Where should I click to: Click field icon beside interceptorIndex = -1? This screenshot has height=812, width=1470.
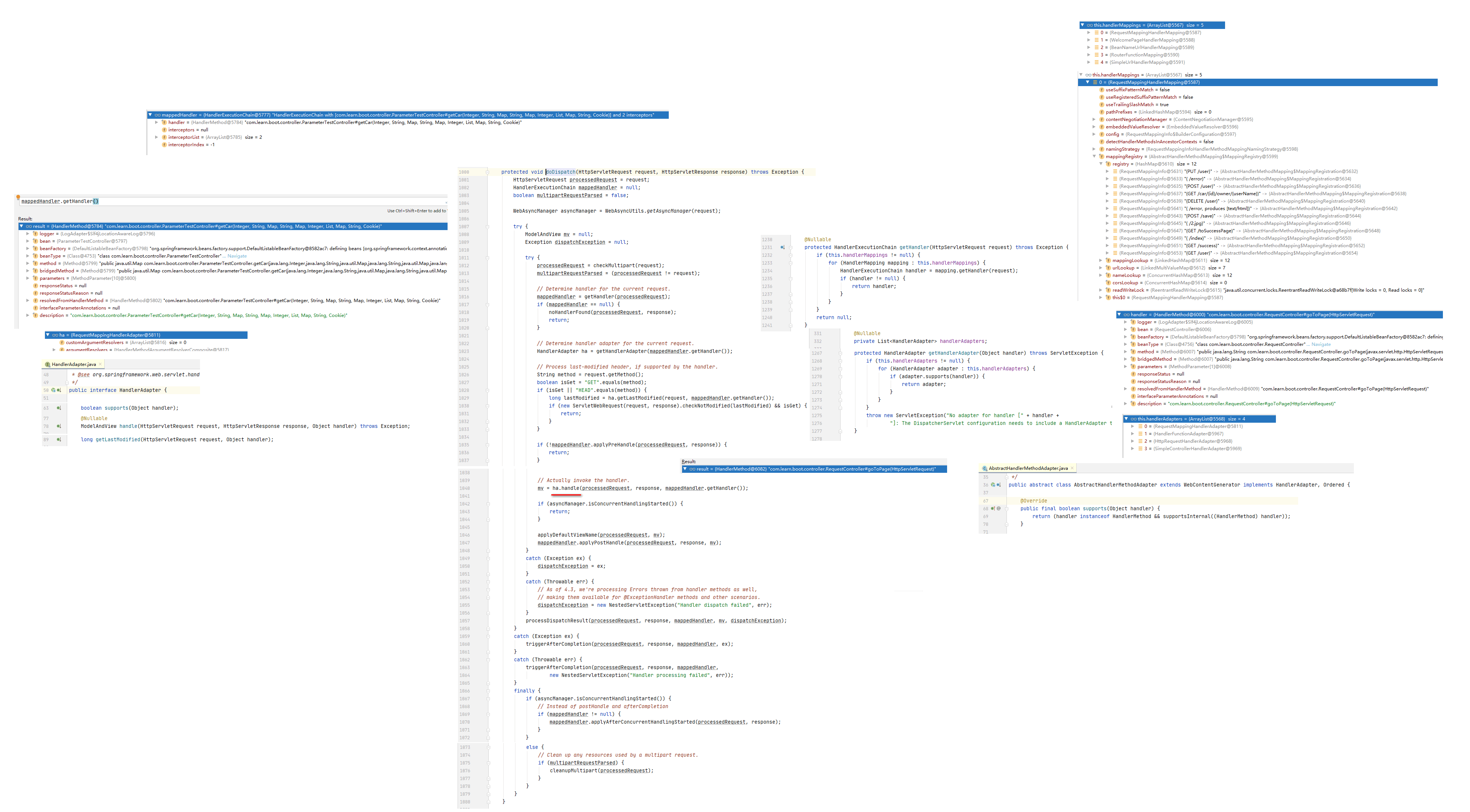click(164, 144)
